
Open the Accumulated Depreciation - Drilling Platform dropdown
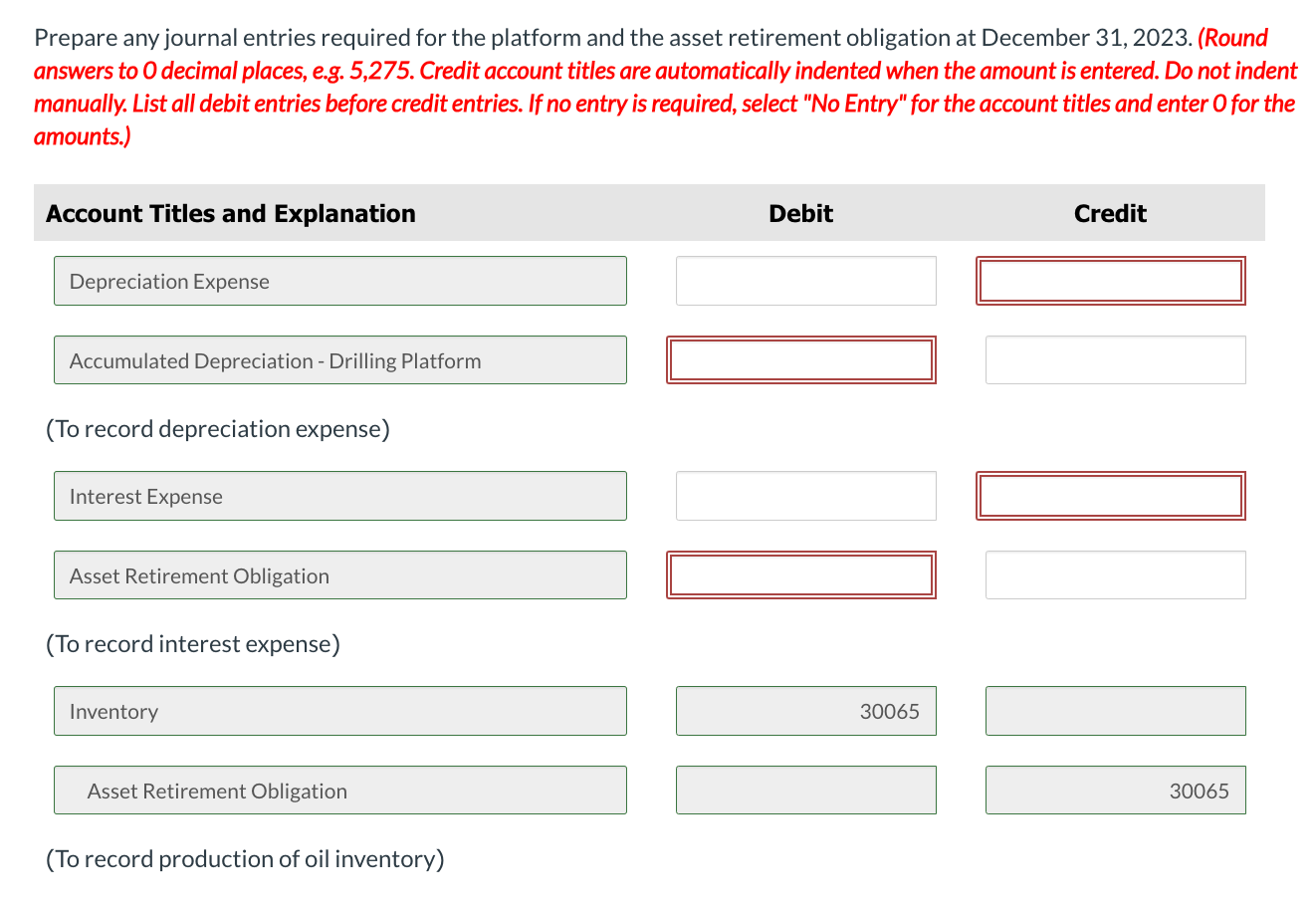tap(339, 360)
